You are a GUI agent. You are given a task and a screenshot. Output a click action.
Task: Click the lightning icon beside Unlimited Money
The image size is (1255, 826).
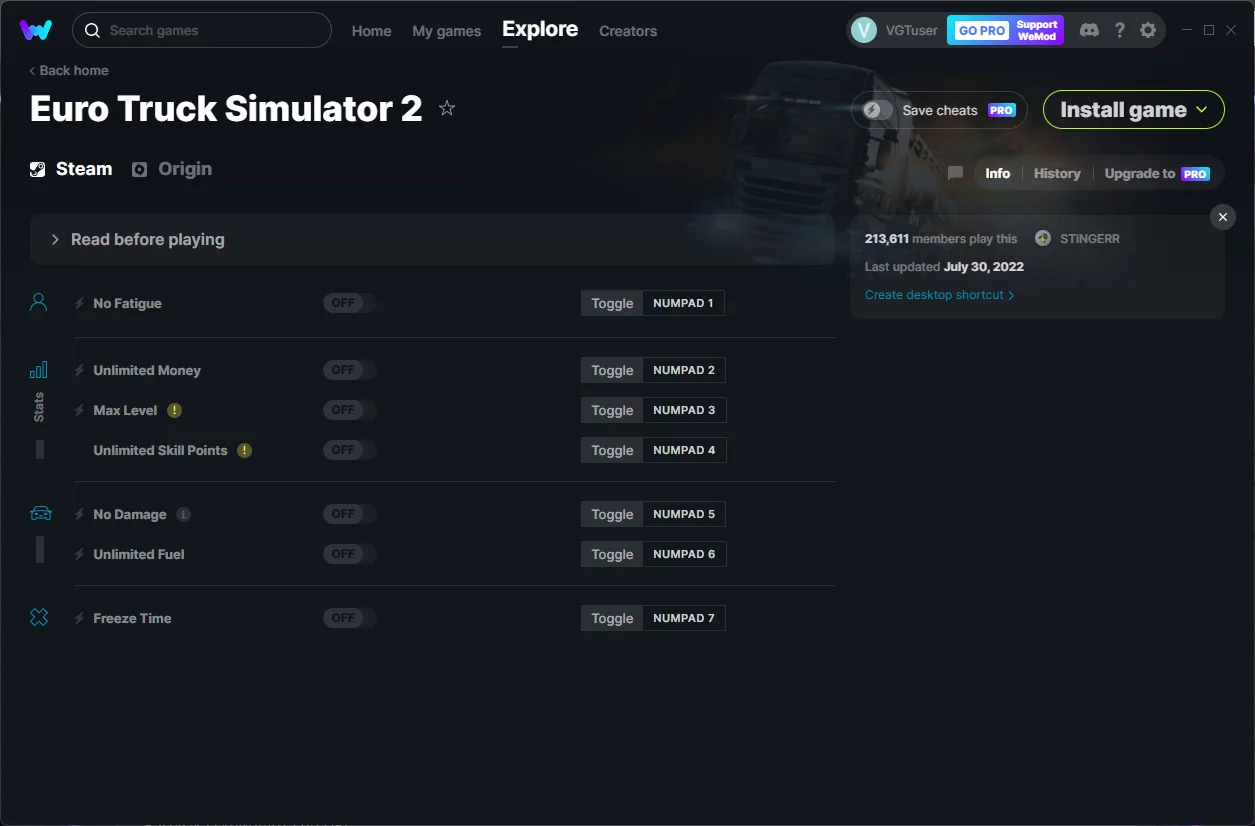click(x=80, y=370)
